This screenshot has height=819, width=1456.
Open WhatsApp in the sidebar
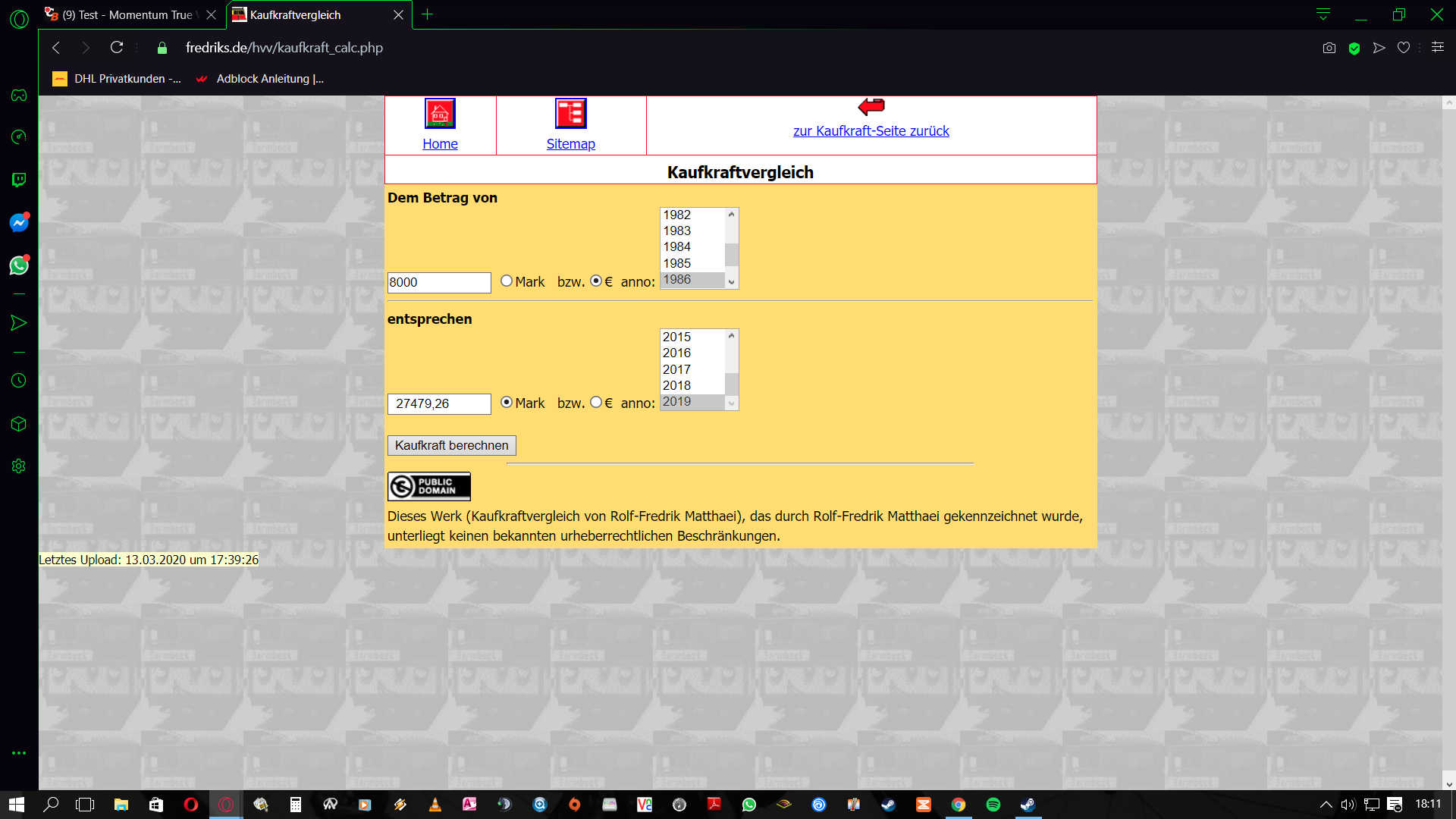point(19,265)
